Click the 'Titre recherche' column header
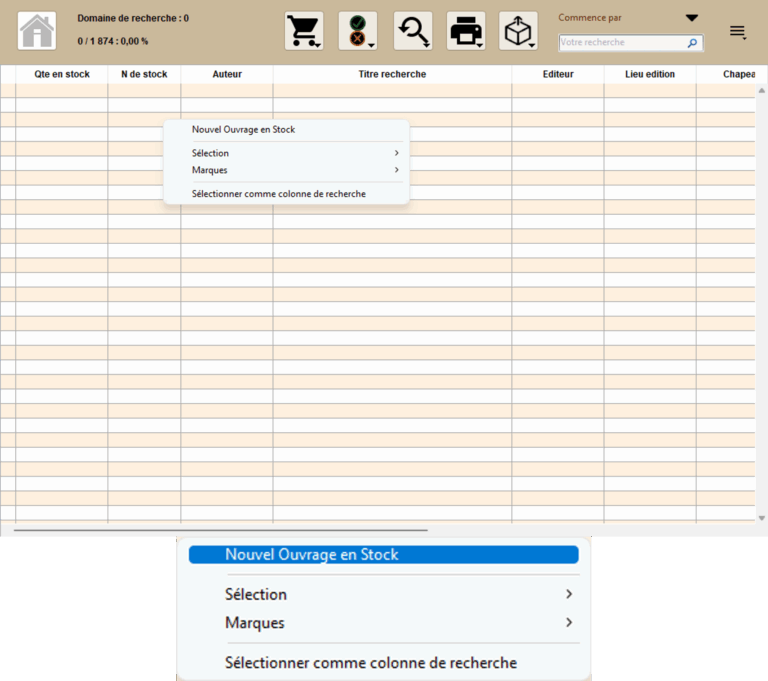Screen dimensions: 768x681 point(392,74)
